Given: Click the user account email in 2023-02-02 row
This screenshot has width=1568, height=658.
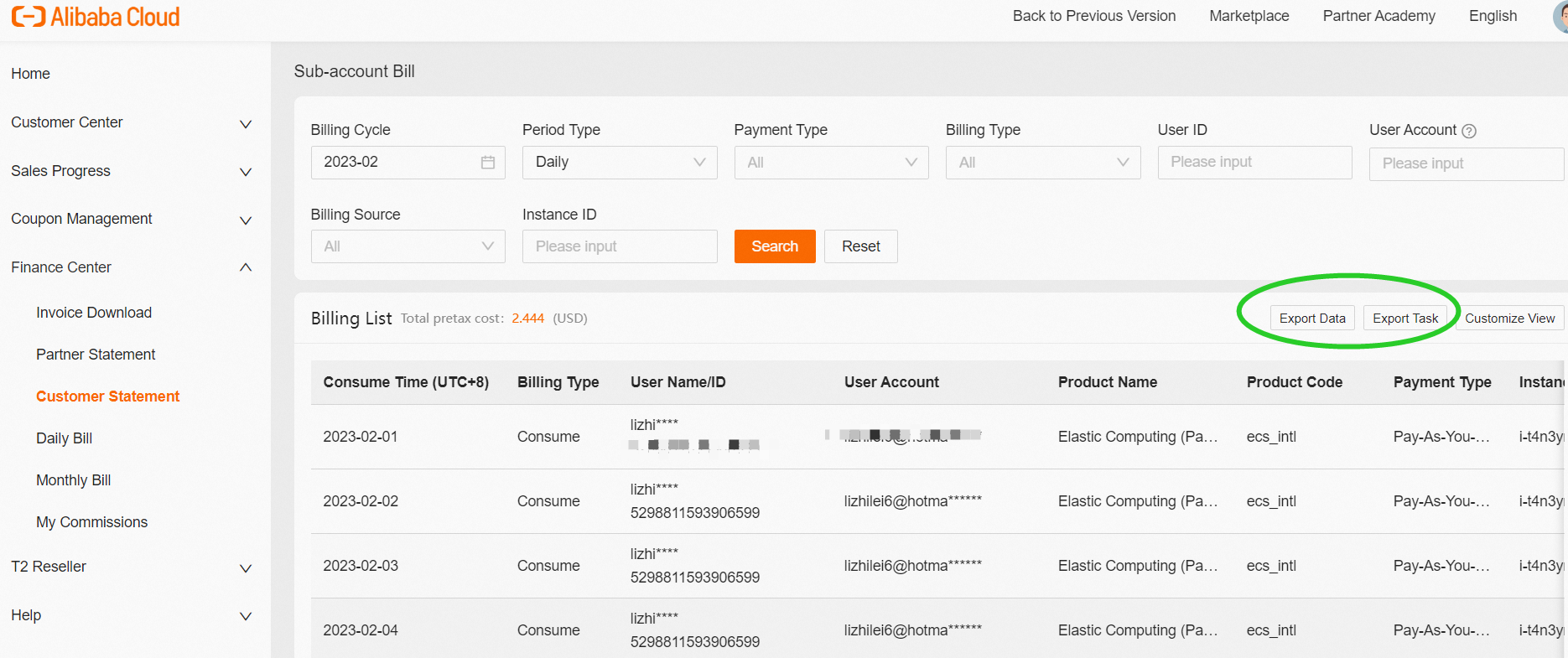Looking at the screenshot, I should point(913,501).
